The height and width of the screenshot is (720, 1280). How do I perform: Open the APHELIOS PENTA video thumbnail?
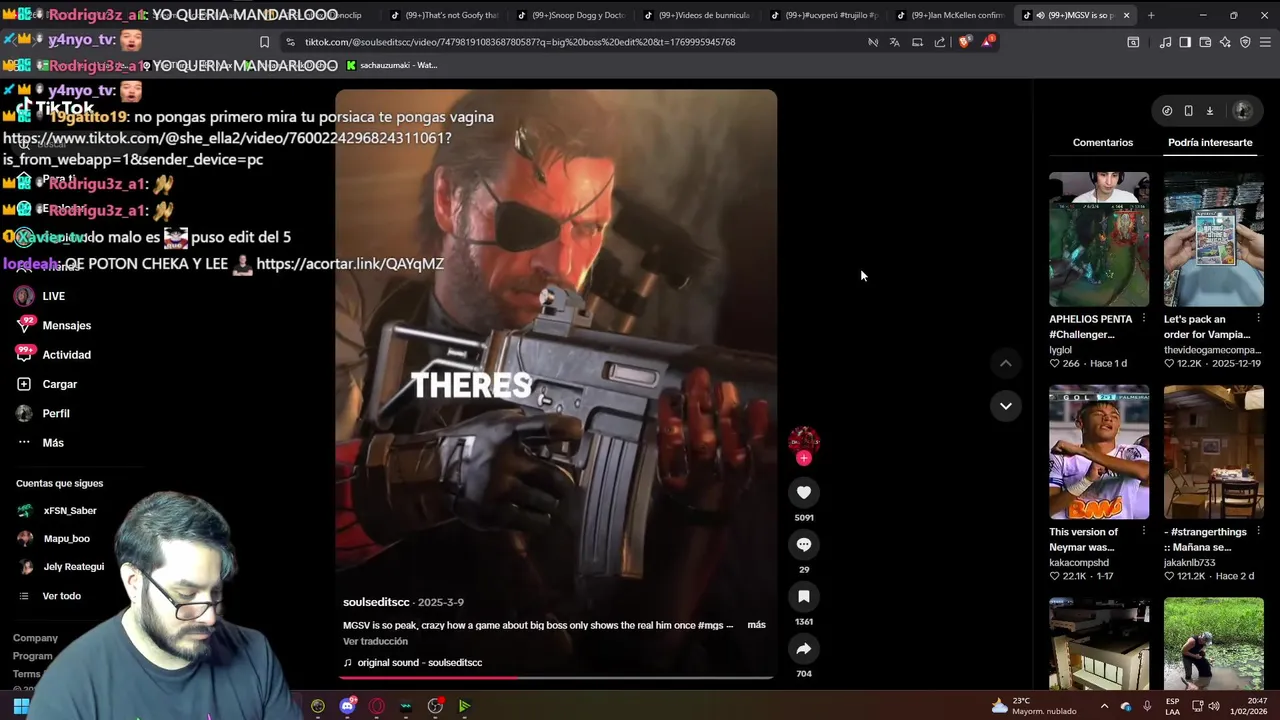coord(1099,239)
